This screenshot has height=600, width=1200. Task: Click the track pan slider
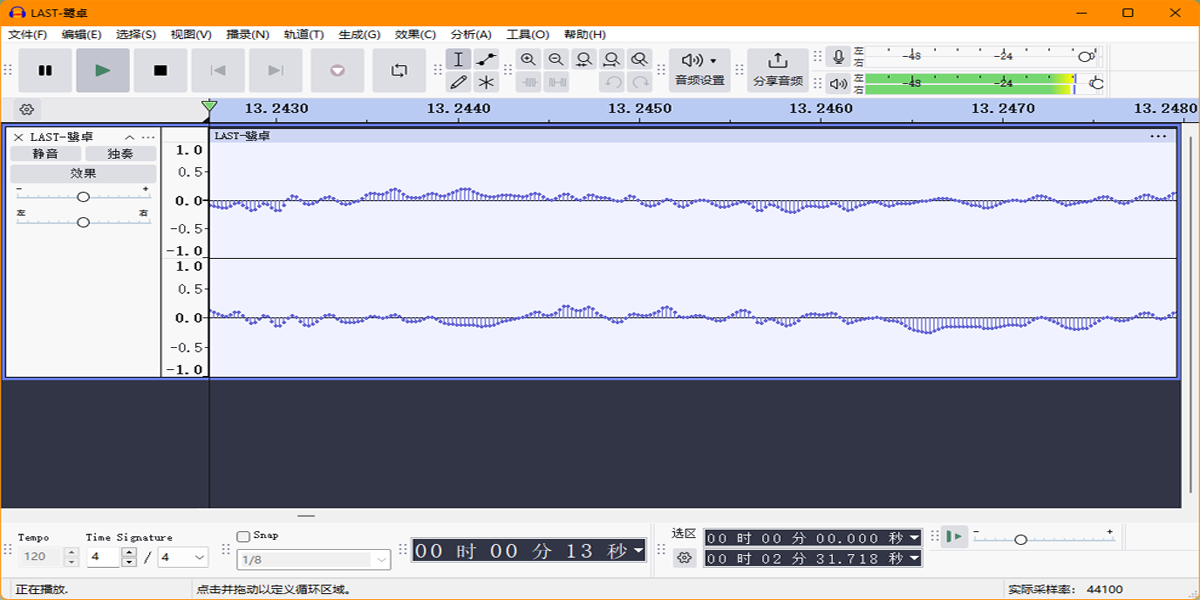point(83,220)
